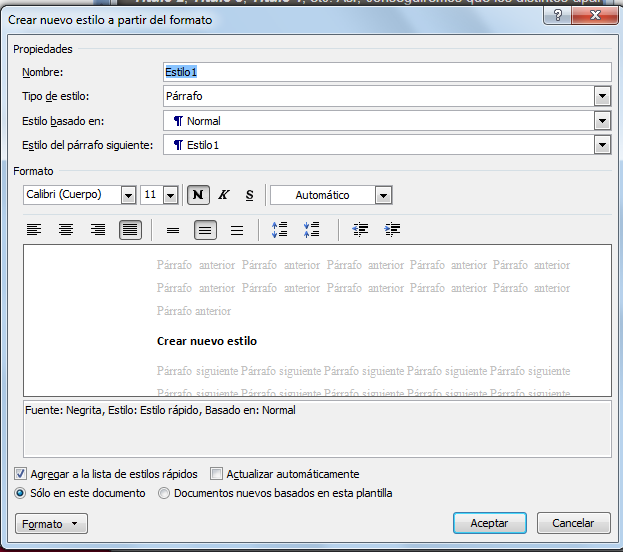Viewport: 623px width, 552px height.
Task: Select Documentos nuevos basados en esta plantilla
Action: (x=164, y=493)
